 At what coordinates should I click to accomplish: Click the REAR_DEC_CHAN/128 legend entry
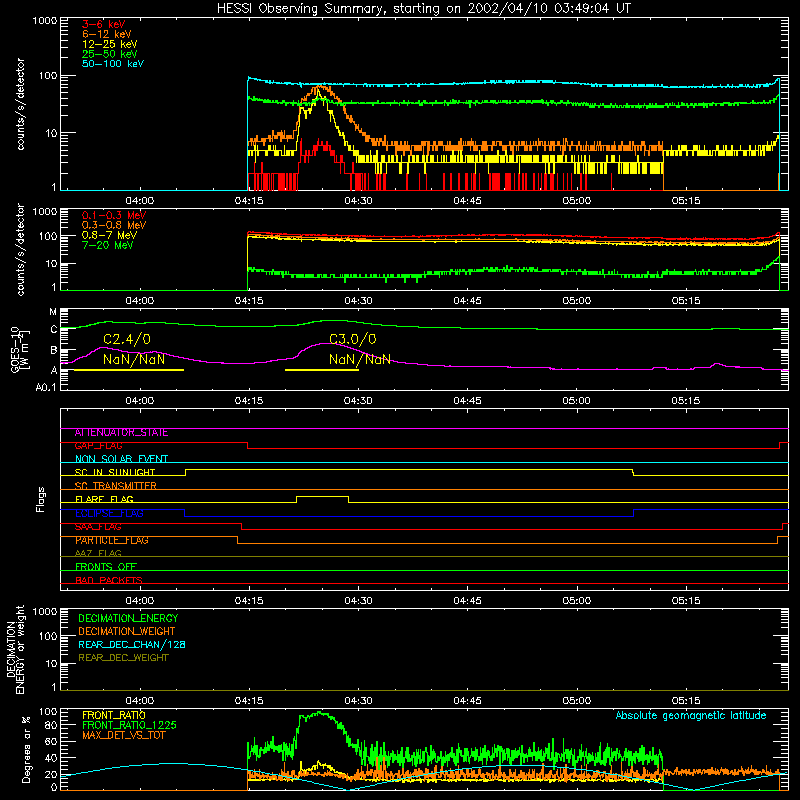132,644
